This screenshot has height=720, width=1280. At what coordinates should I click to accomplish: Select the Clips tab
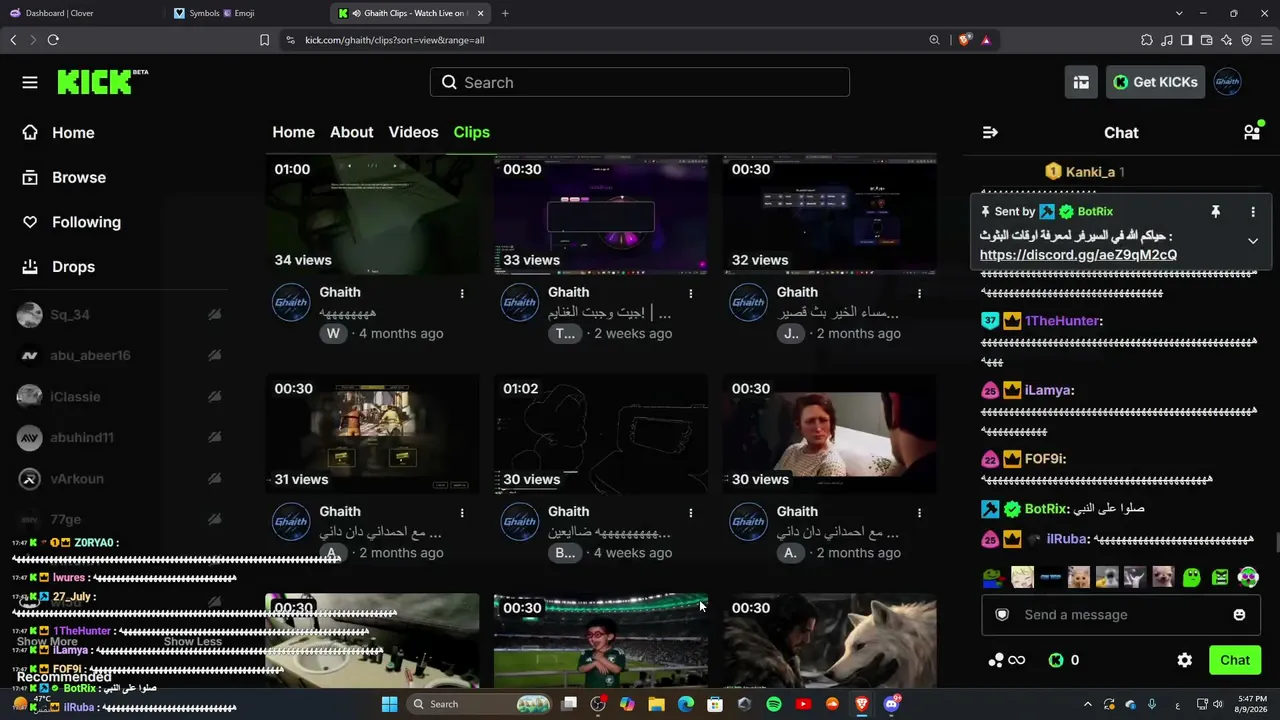point(471,132)
